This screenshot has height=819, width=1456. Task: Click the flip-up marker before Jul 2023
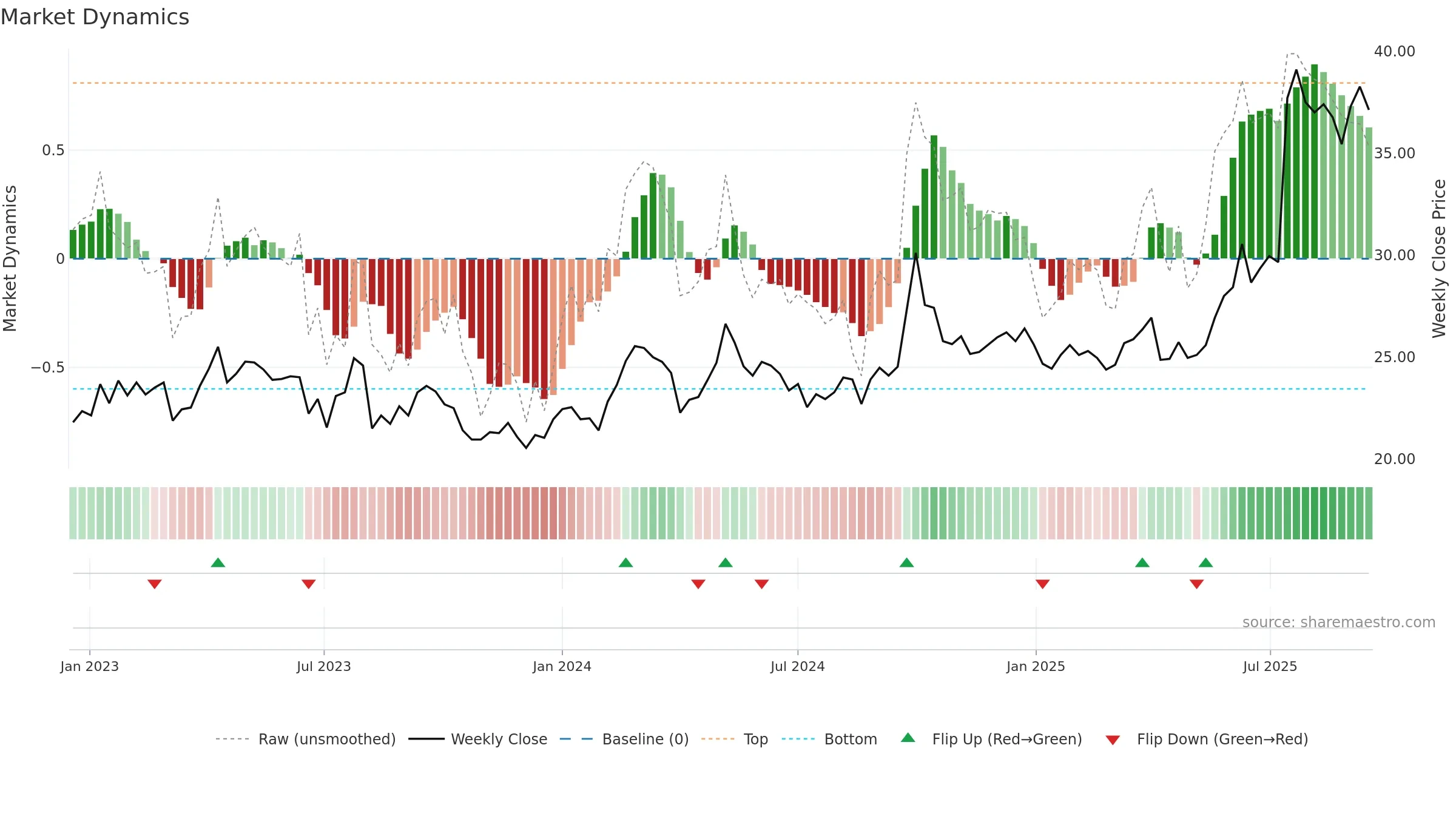coord(218,562)
